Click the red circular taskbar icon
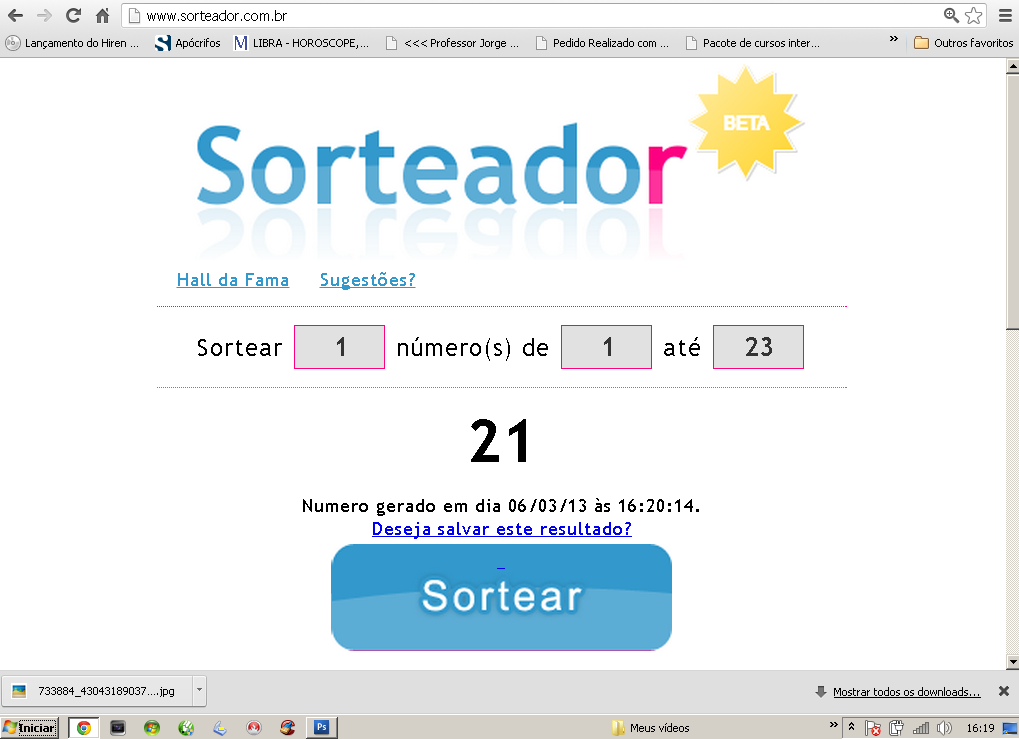This screenshot has width=1019, height=739. [x=253, y=728]
